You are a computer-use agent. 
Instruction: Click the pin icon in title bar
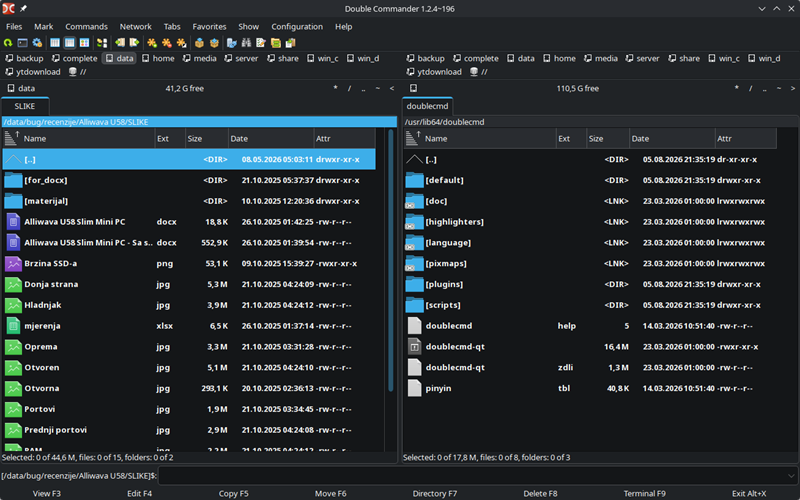pos(23,9)
